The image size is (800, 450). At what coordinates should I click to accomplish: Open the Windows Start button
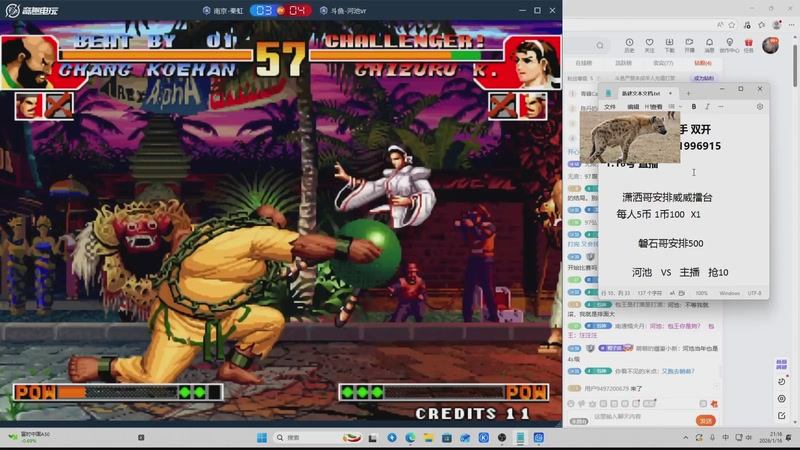coord(262,438)
